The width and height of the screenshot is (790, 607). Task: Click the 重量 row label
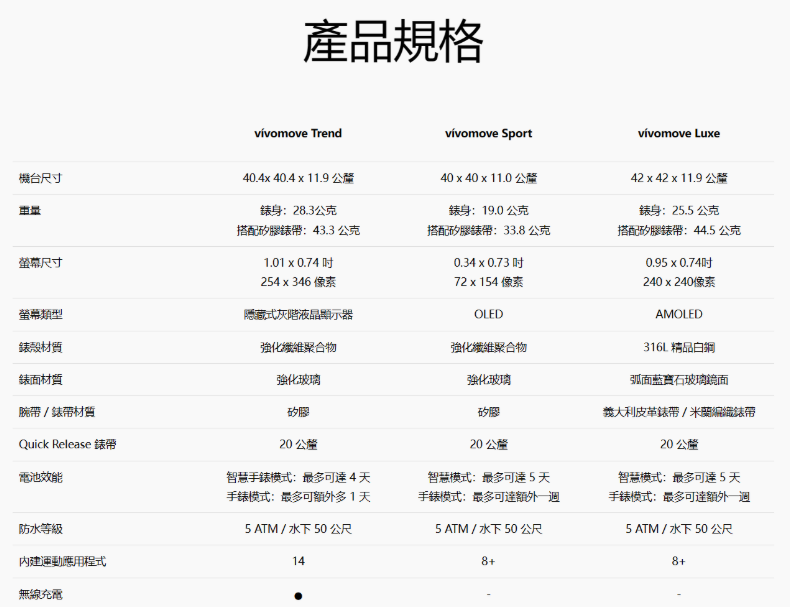(x=30, y=210)
